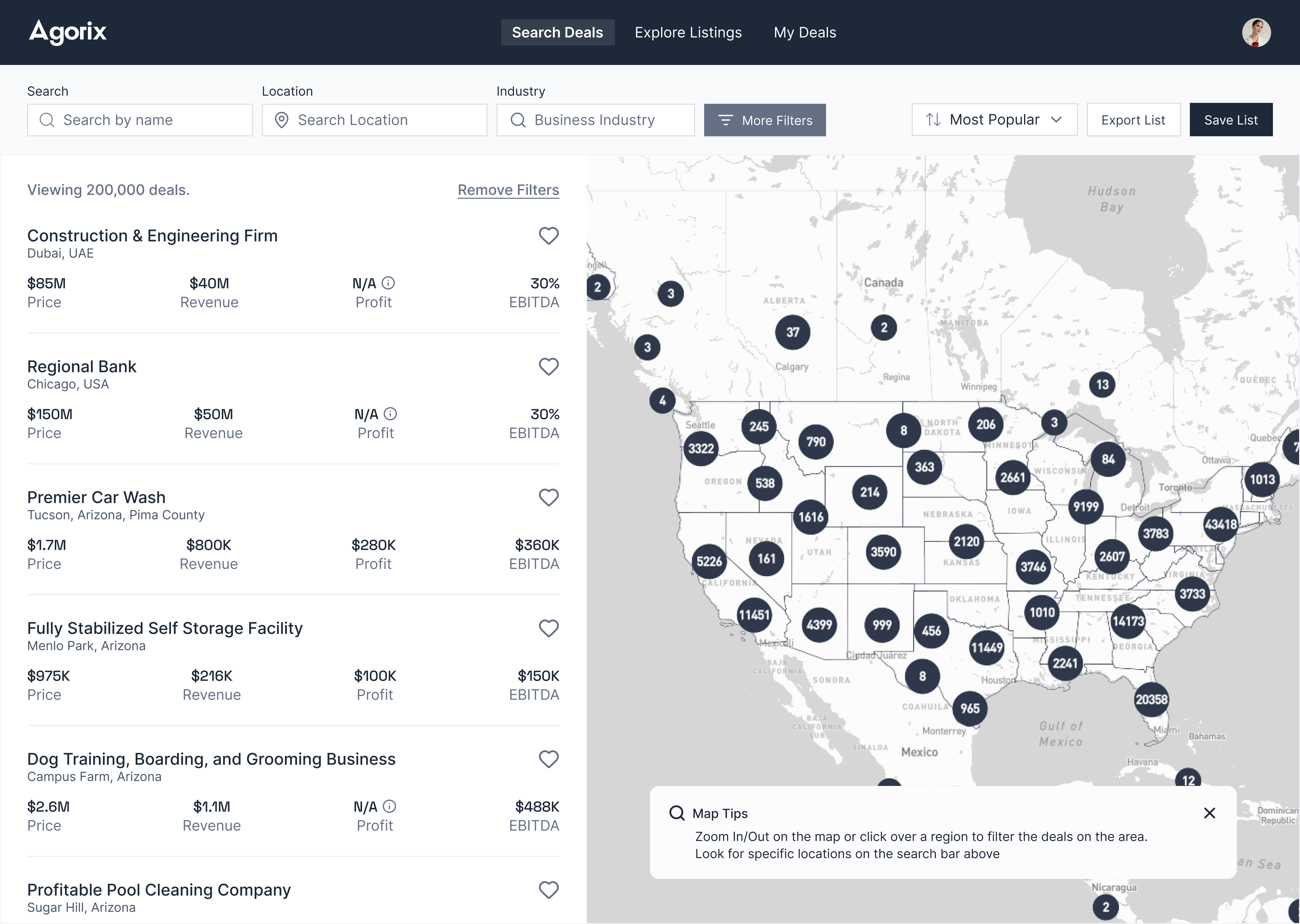
Task: Open the Profitable Pool Cleaning Company listing
Action: point(159,890)
